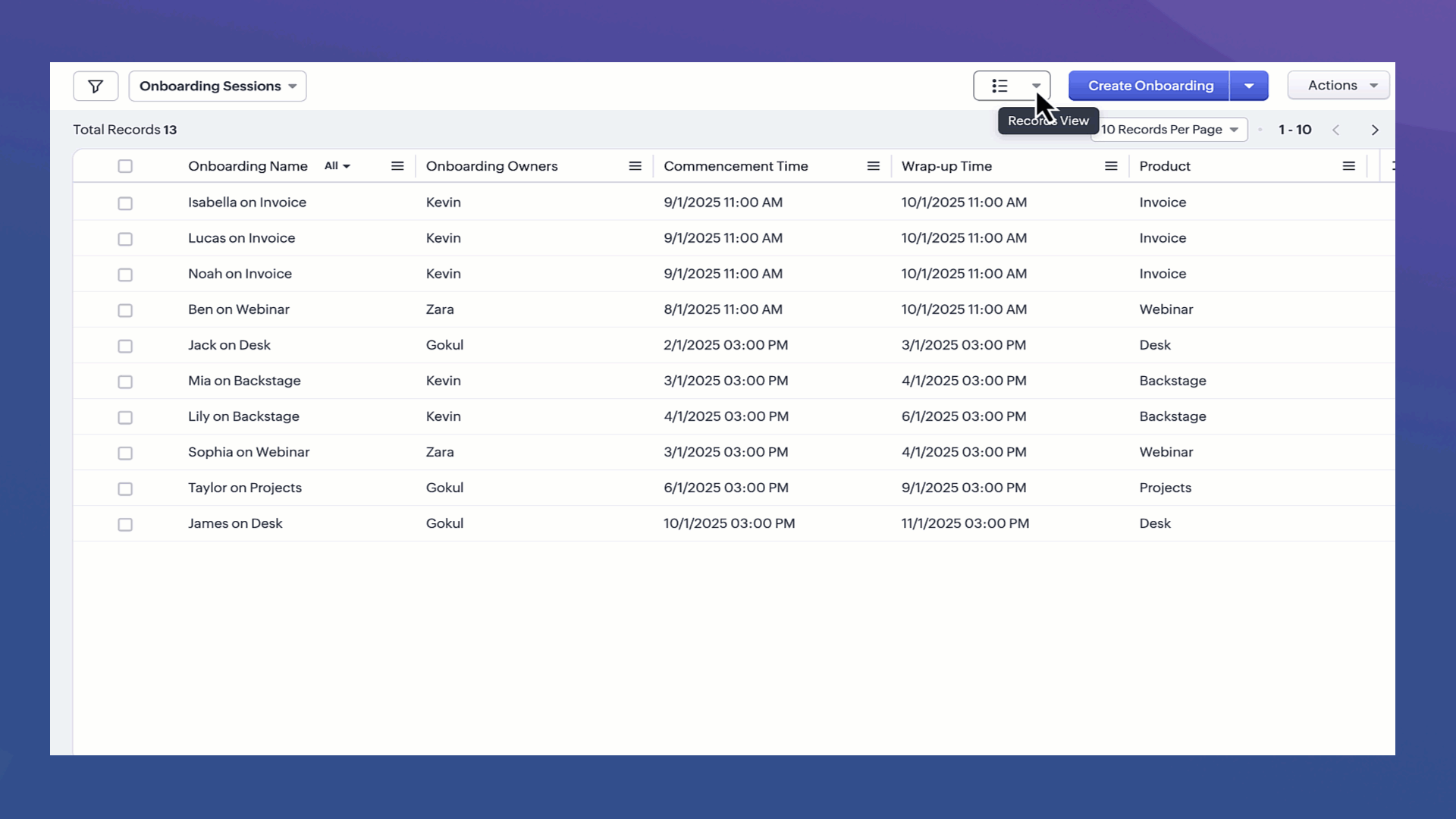Click the Create Onboarding button
This screenshot has height=819, width=1456.
[1150, 86]
